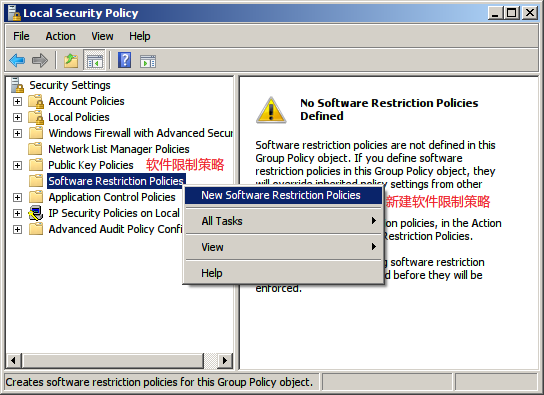Select Windows Firewall with Advanced Security item
Image resolution: width=544 pixels, height=395 pixels.
(x=141, y=133)
